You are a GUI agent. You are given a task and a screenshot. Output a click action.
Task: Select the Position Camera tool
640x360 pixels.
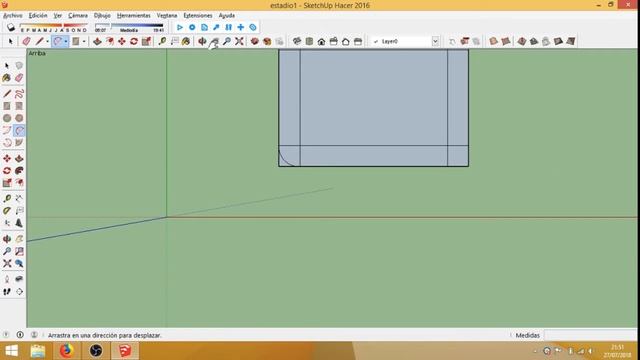(x=7, y=279)
